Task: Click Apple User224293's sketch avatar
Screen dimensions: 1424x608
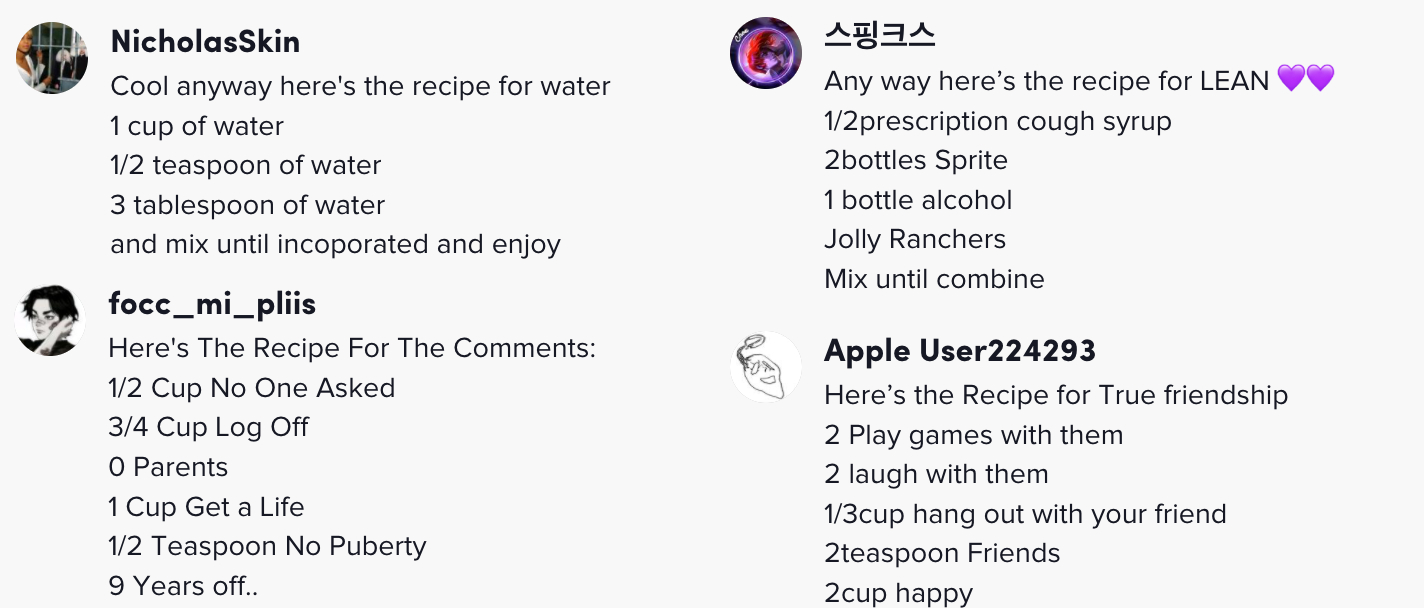Action: pos(766,368)
